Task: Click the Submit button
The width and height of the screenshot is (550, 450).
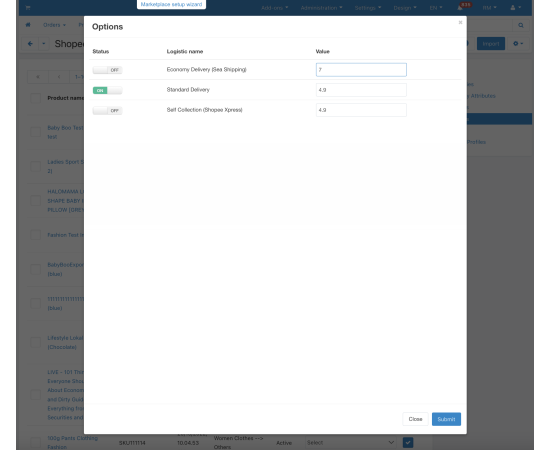Action: (x=446, y=419)
